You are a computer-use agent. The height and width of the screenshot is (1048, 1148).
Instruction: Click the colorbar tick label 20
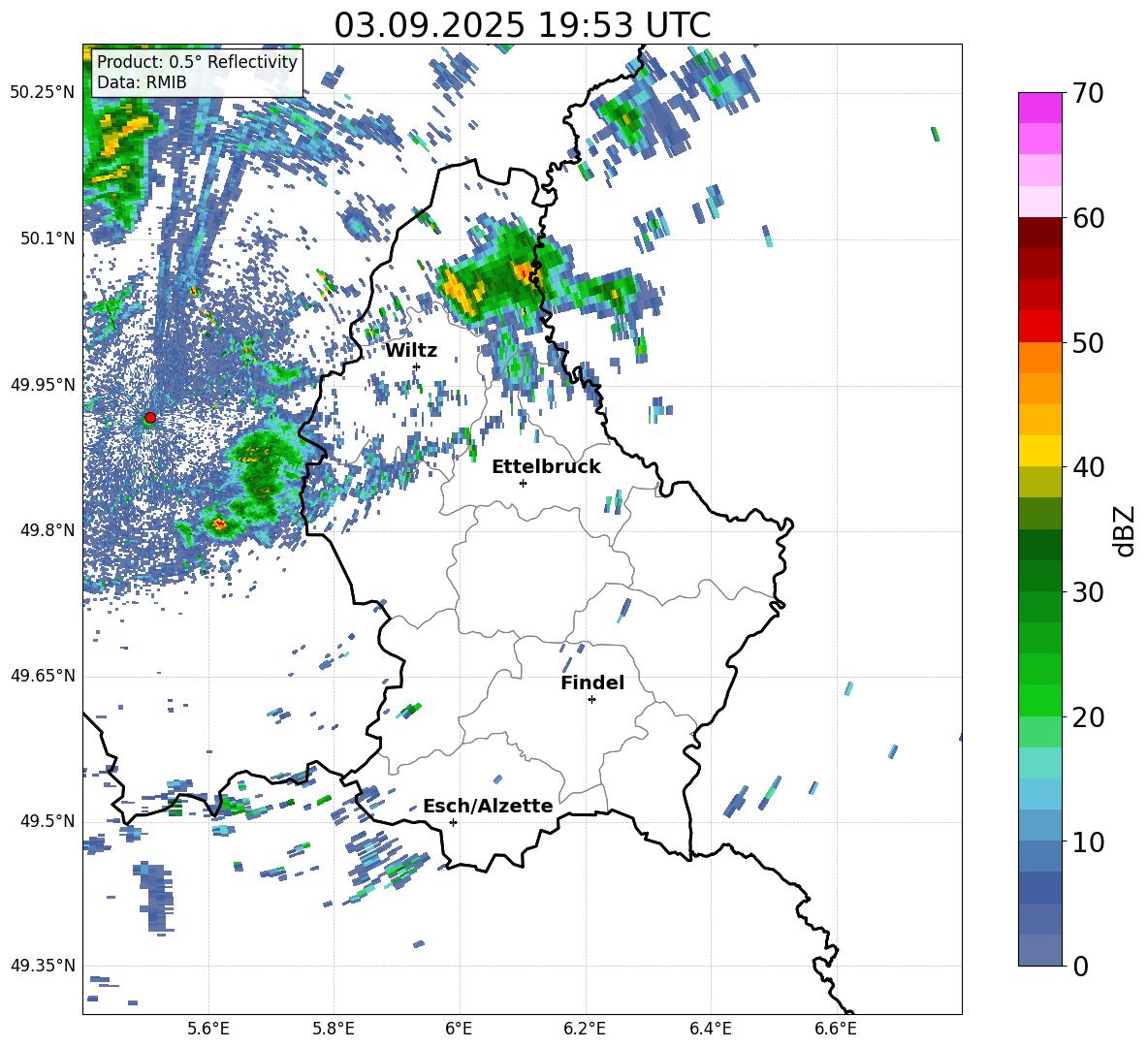tap(1088, 717)
